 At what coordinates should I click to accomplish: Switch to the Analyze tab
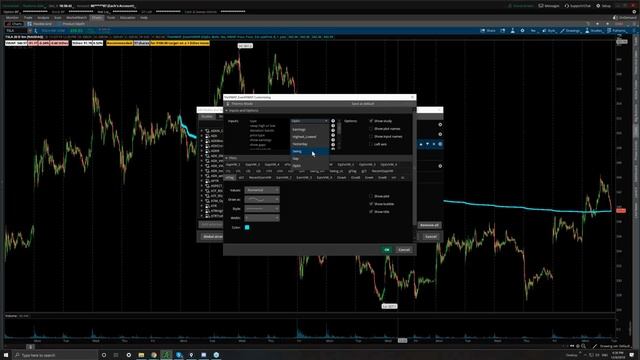pyautogui.click(x=43, y=18)
